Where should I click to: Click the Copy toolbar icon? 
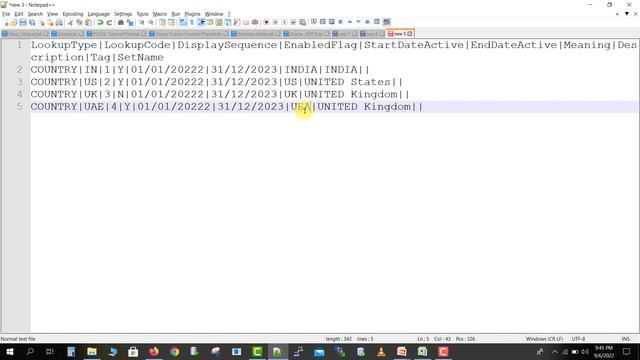79,22
